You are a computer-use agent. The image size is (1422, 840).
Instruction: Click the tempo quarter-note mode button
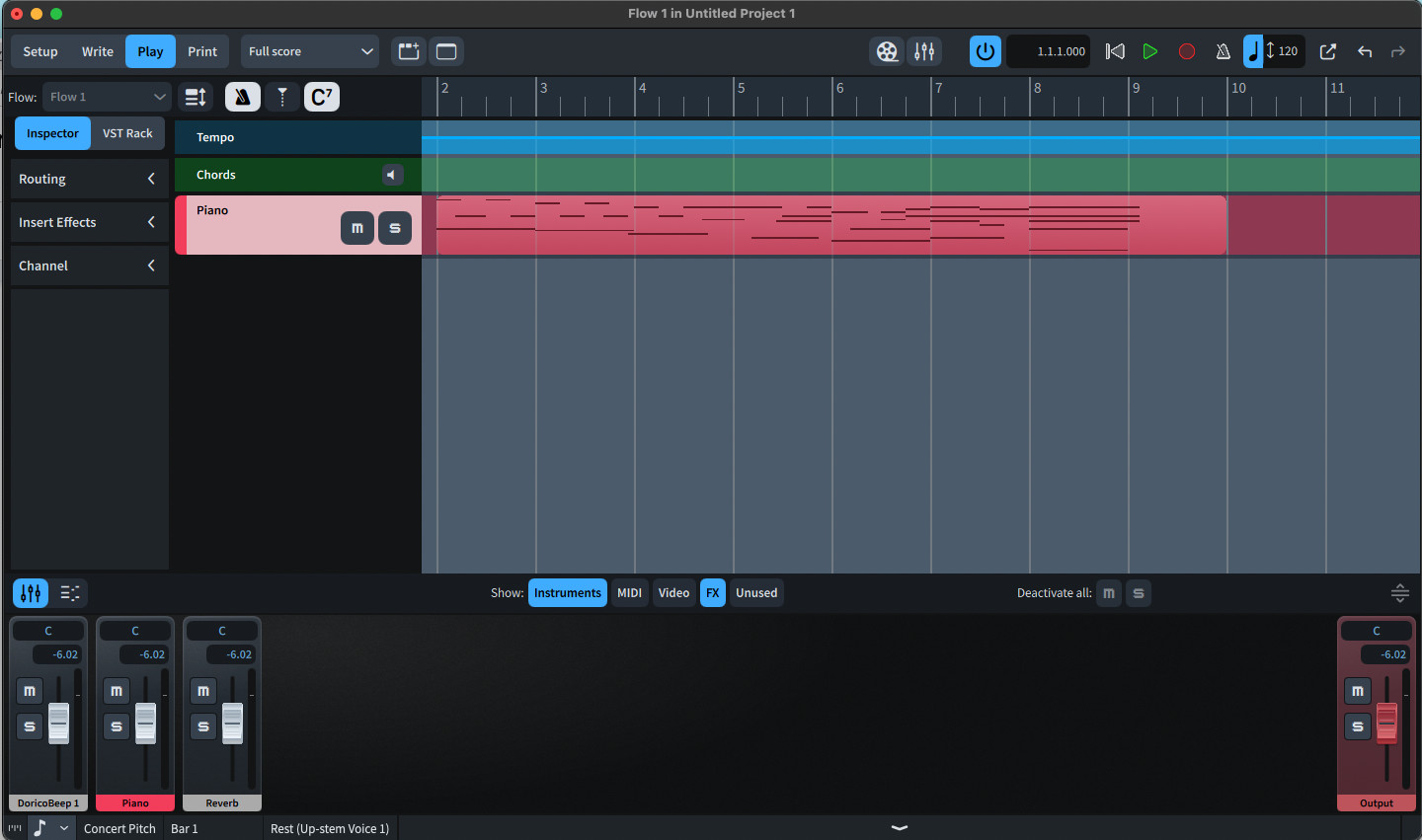pos(1253,51)
